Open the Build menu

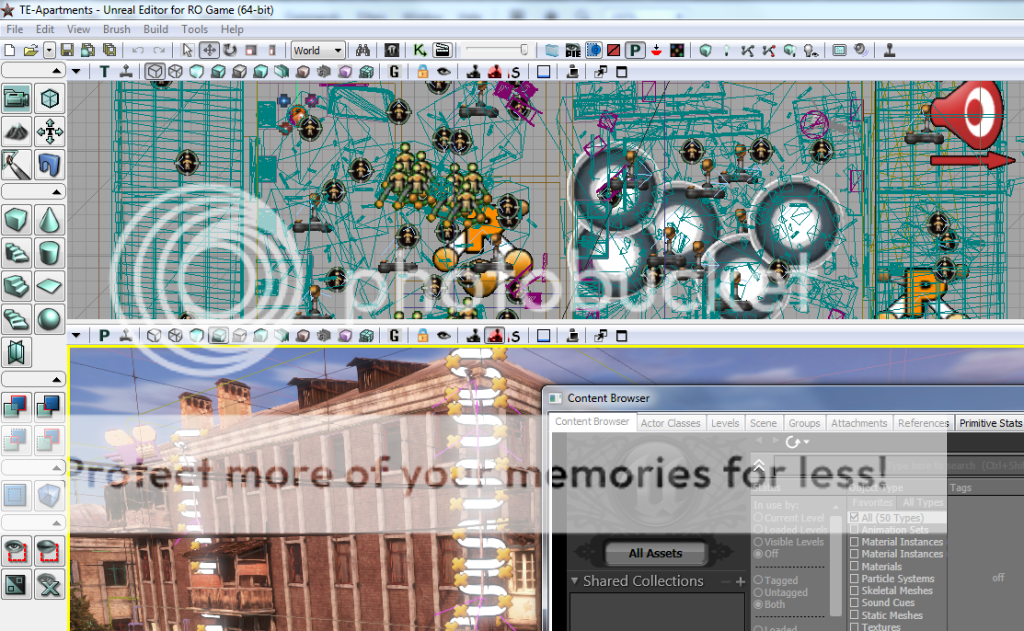tap(155, 29)
